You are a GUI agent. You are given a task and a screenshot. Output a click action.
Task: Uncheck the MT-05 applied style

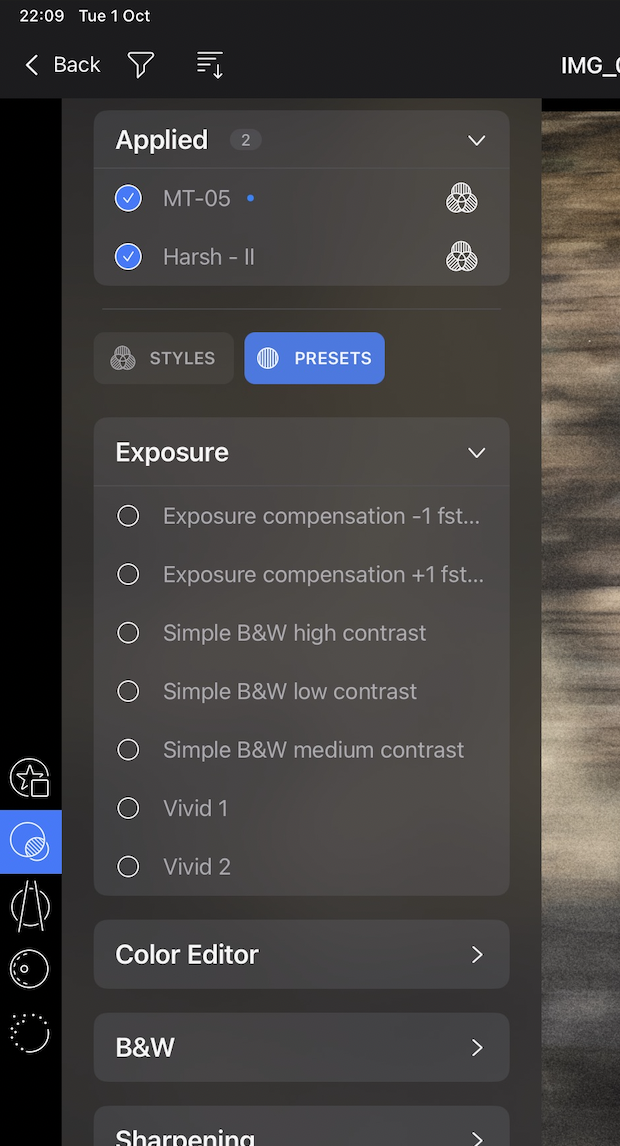(x=128, y=198)
